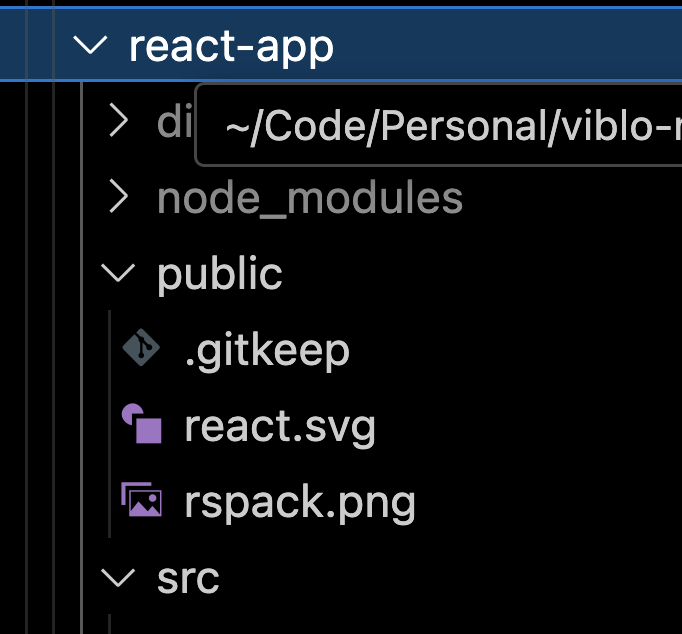Click the indent guide beside the public files

click(108, 425)
